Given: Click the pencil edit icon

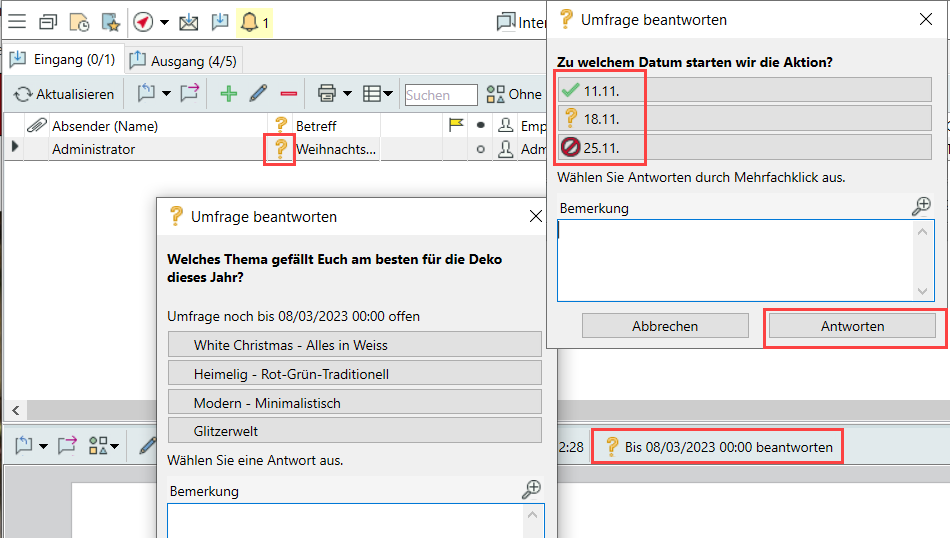Looking at the screenshot, I should (258, 94).
